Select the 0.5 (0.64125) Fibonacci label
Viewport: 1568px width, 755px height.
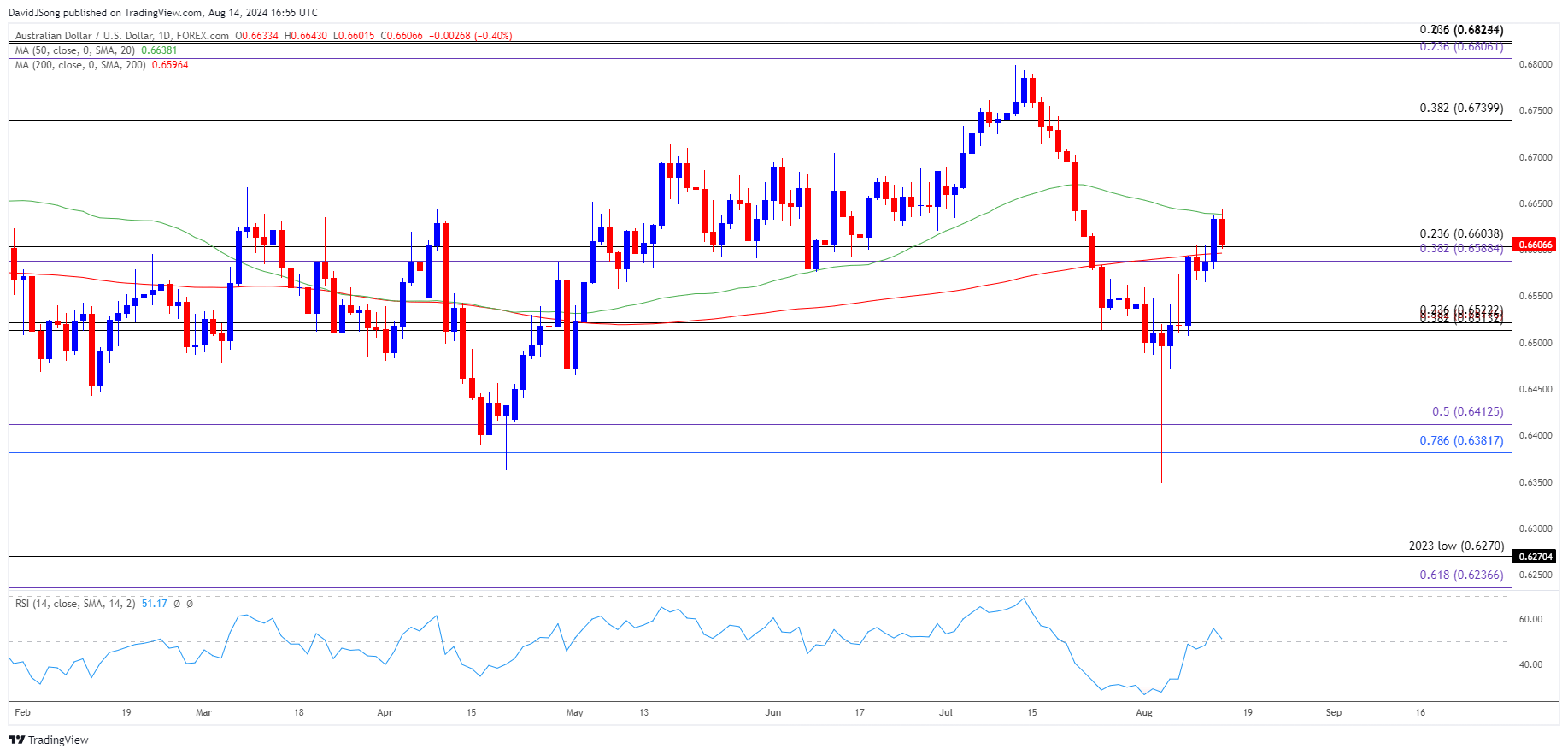1467,411
